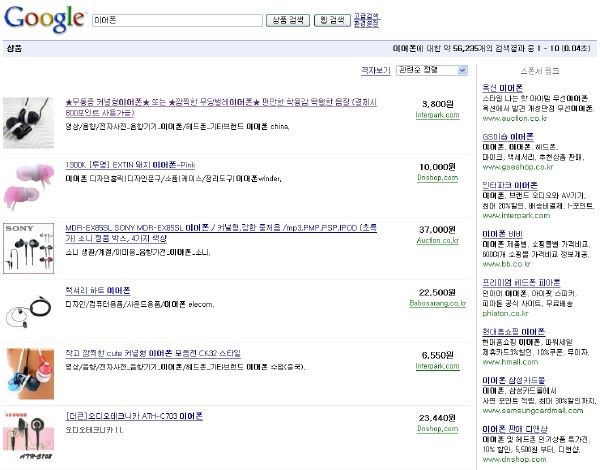Screen dimensions: 600x470
Task: Open the ATH-C703 product title link
Action: point(134,416)
